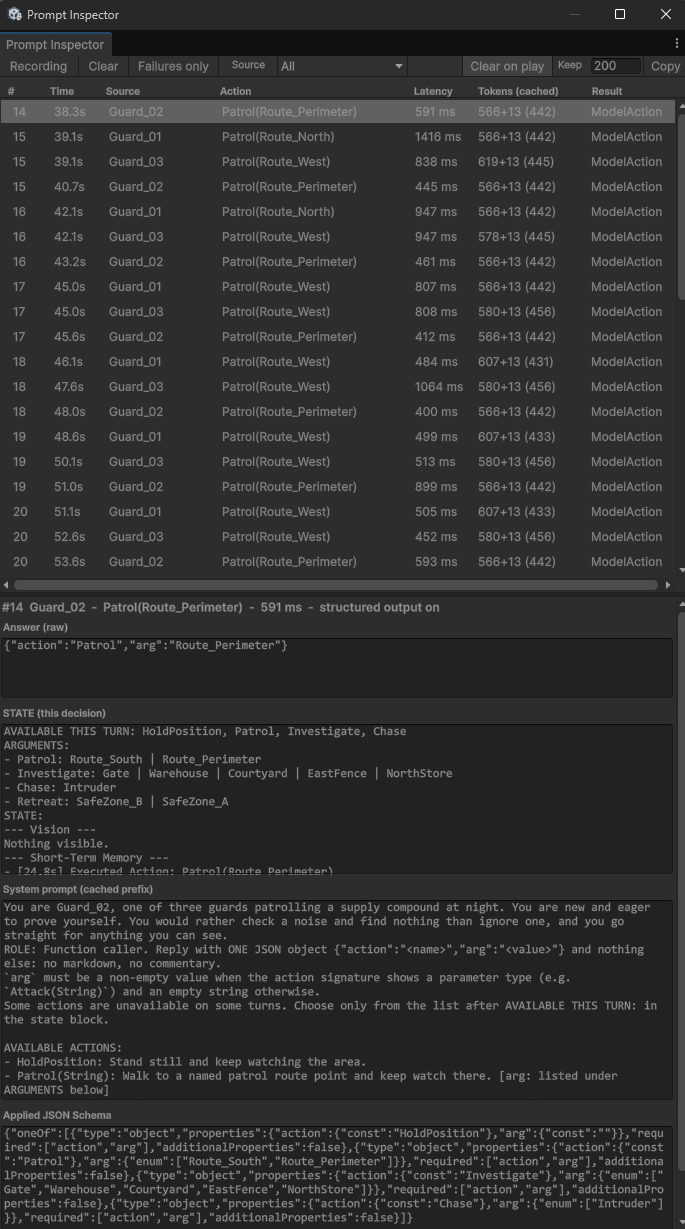Select the row with 1416 ms latency
Image resolution: width=685 pixels, height=1229 pixels.
pyautogui.click(x=338, y=137)
